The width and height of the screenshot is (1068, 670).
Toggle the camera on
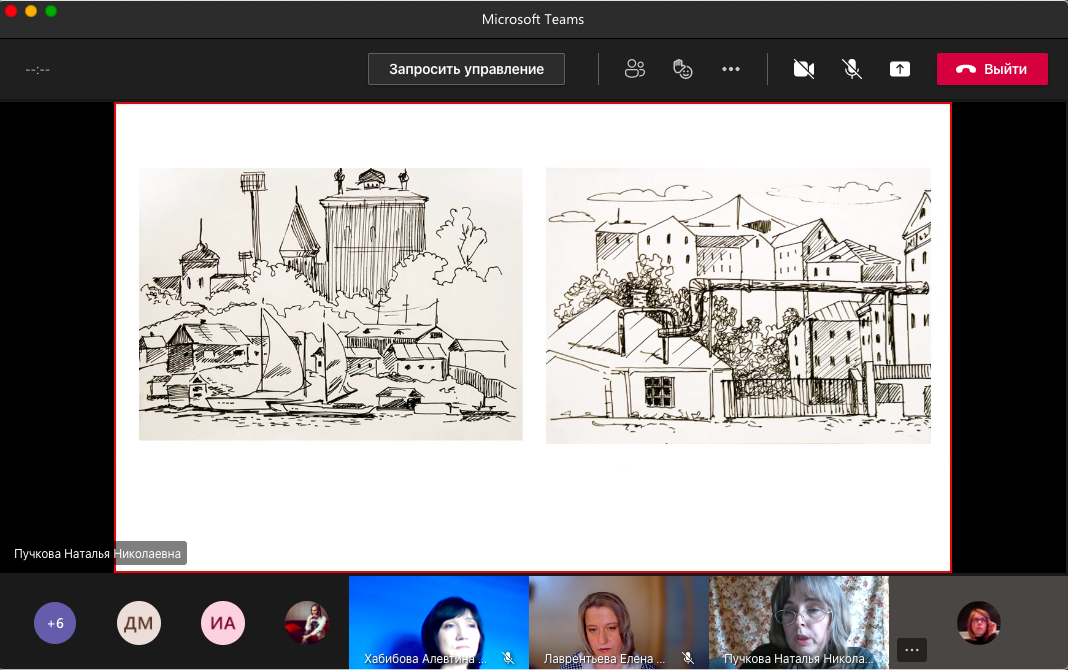tap(803, 69)
